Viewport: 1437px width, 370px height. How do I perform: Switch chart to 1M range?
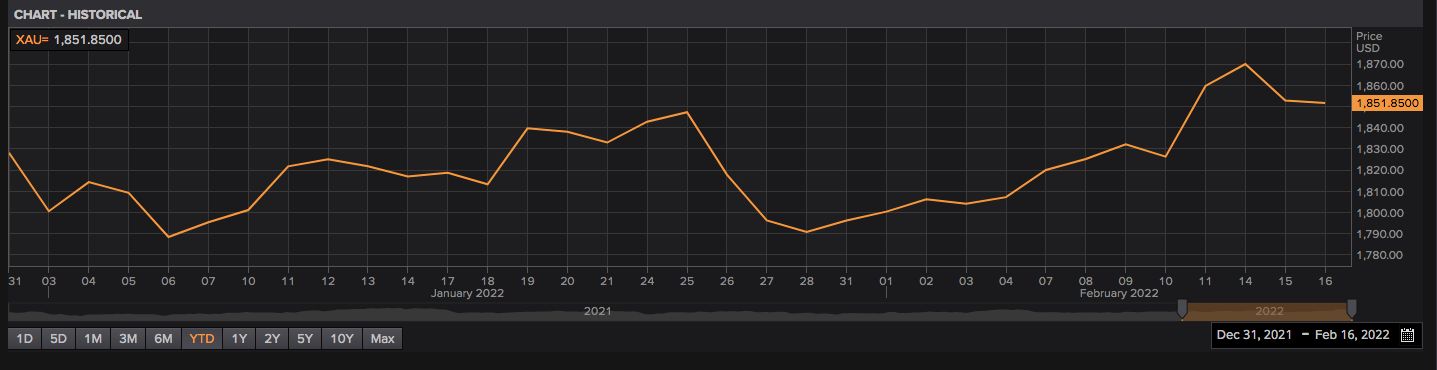[x=93, y=339]
